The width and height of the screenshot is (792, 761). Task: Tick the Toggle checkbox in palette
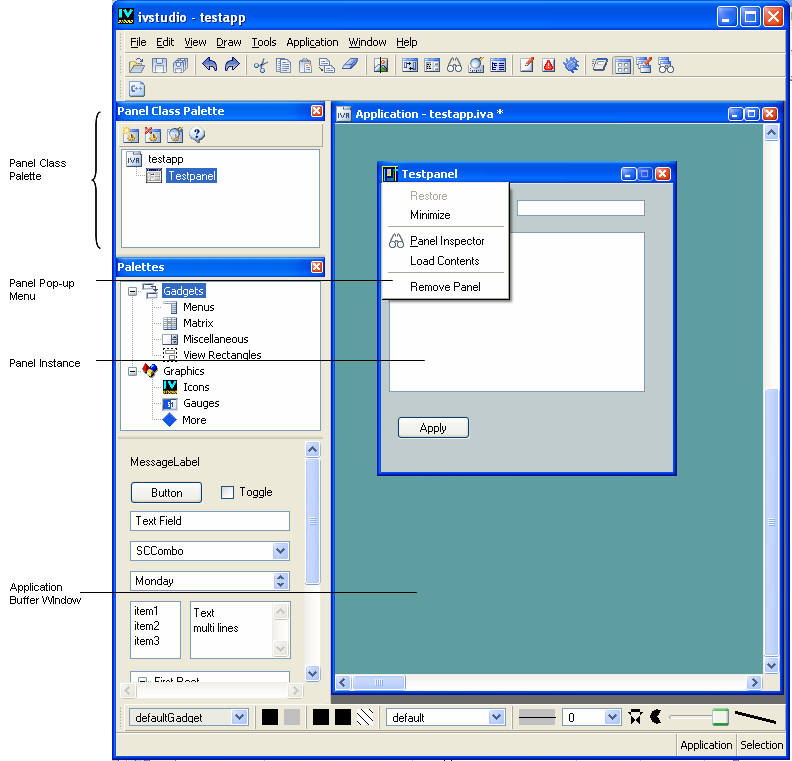click(227, 492)
